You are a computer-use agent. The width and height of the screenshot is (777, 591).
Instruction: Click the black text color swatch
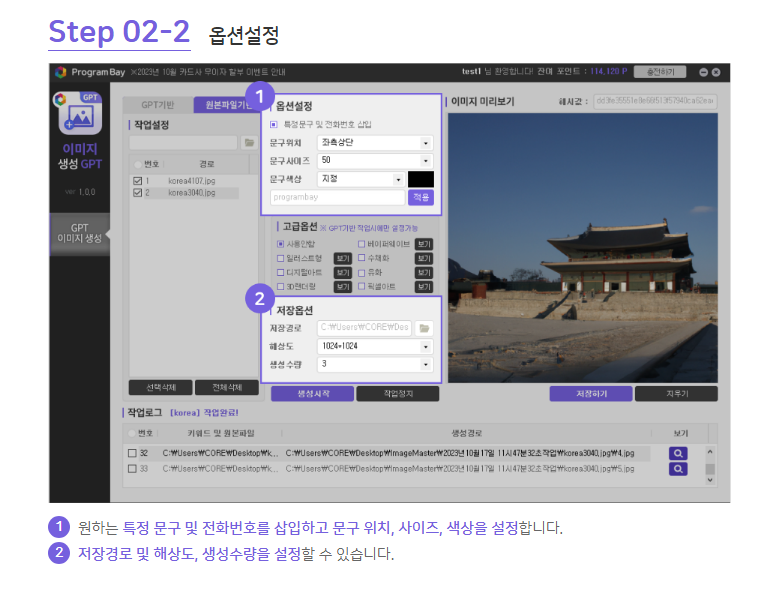click(421, 179)
